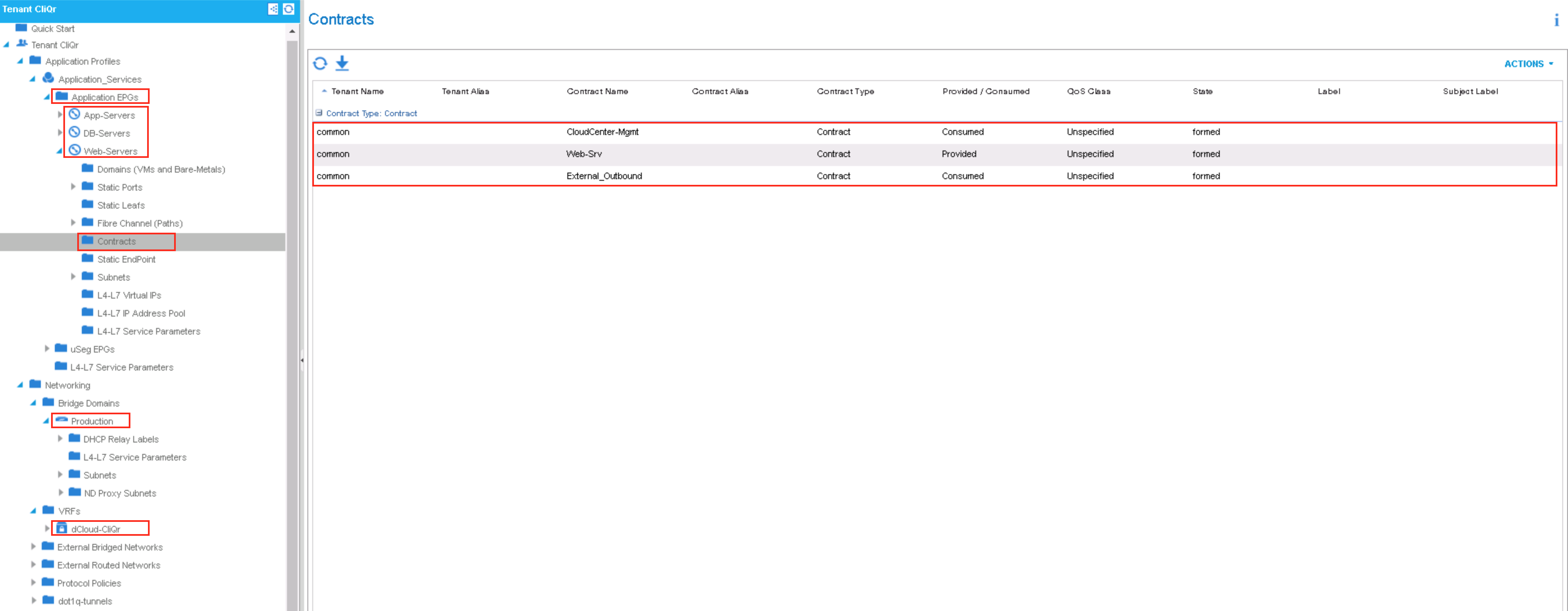This screenshot has height=611, width=1568.
Task: Toggle the Contract Type filter expander
Action: tap(318, 113)
